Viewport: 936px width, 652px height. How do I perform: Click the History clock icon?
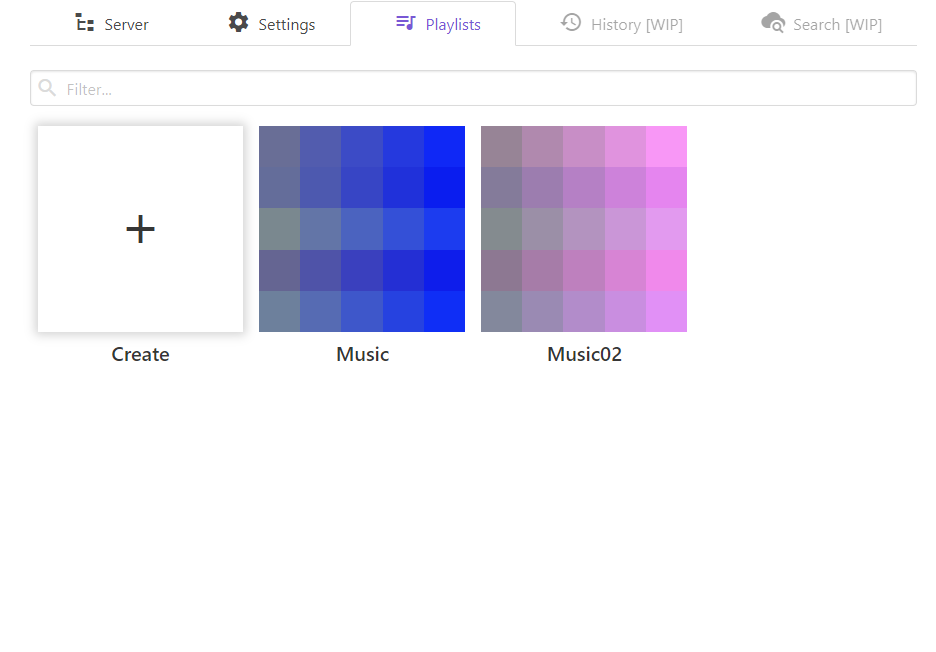click(571, 23)
